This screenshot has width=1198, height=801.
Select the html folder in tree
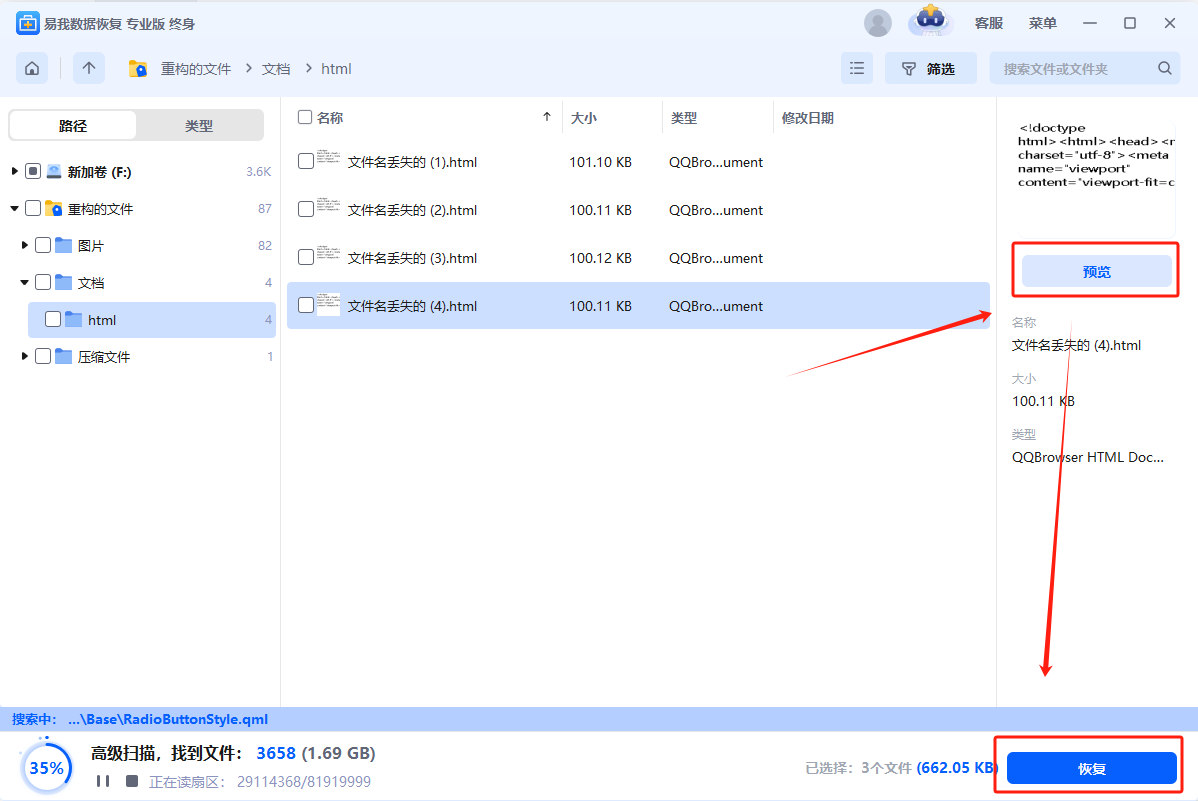tap(151, 319)
